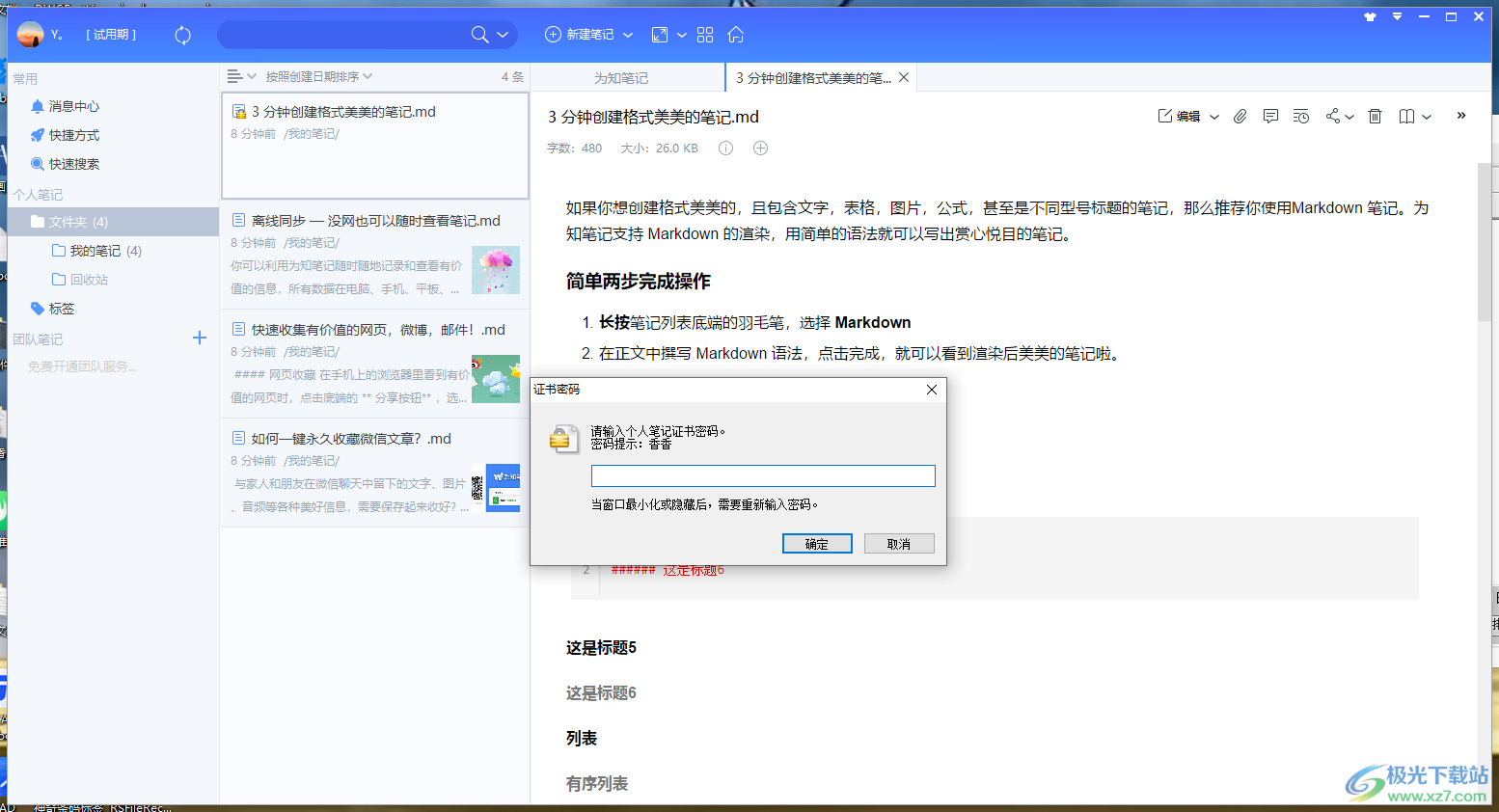Click 免费开通团队服务 link
Viewport: 1499px width, 812px height.
click(82, 366)
